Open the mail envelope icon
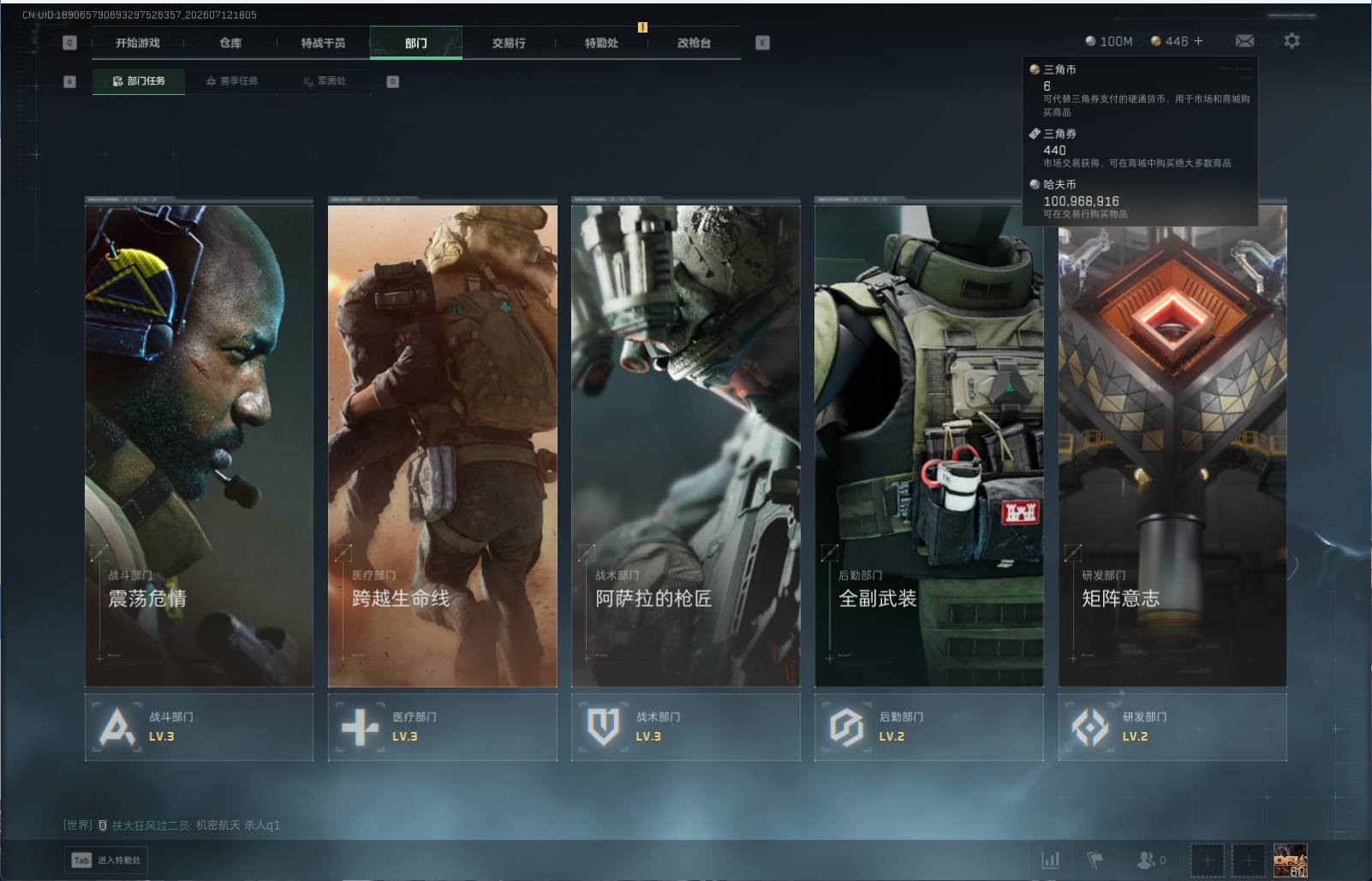This screenshot has width=1372, height=881. pyautogui.click(x=1244, y=41)
